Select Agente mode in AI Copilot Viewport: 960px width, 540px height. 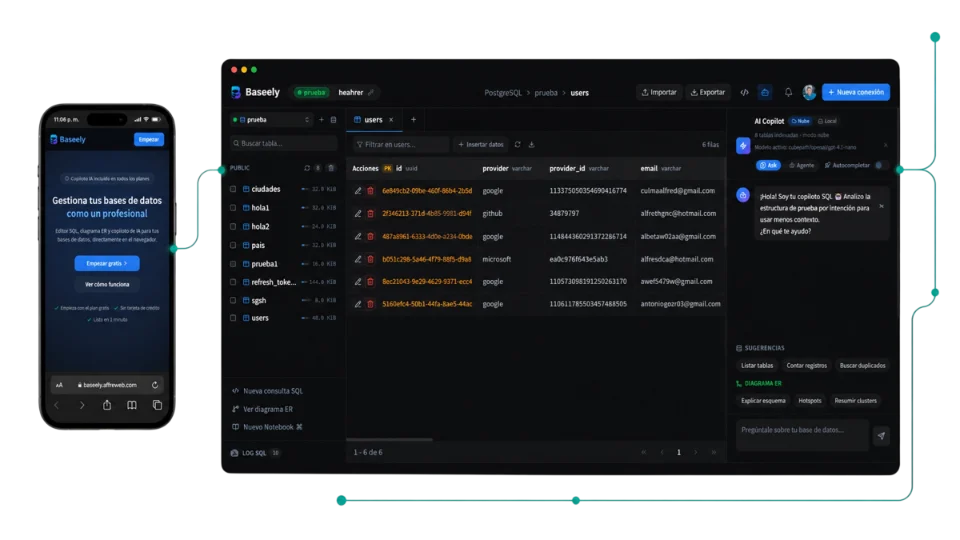pyautogui.click(x=801, y=165)
